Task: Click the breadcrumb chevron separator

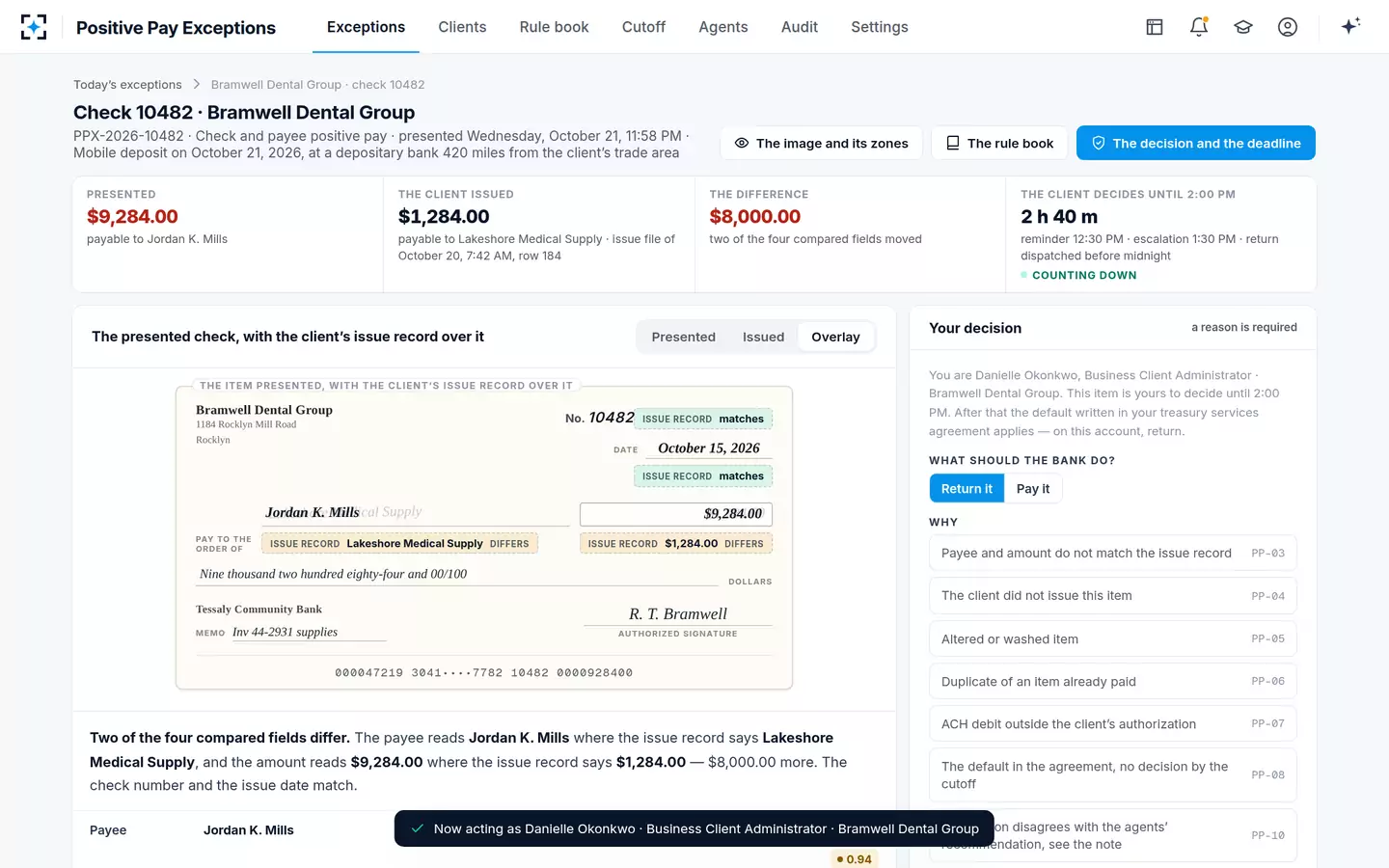Action: pyautogui.click(x=197, y=85)
